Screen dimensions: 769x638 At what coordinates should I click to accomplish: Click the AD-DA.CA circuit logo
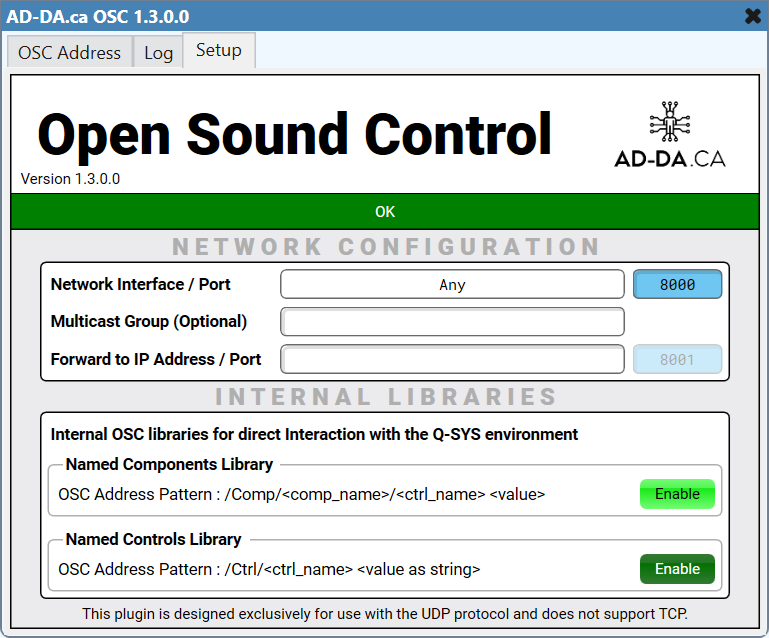click(x=669, y=135)
